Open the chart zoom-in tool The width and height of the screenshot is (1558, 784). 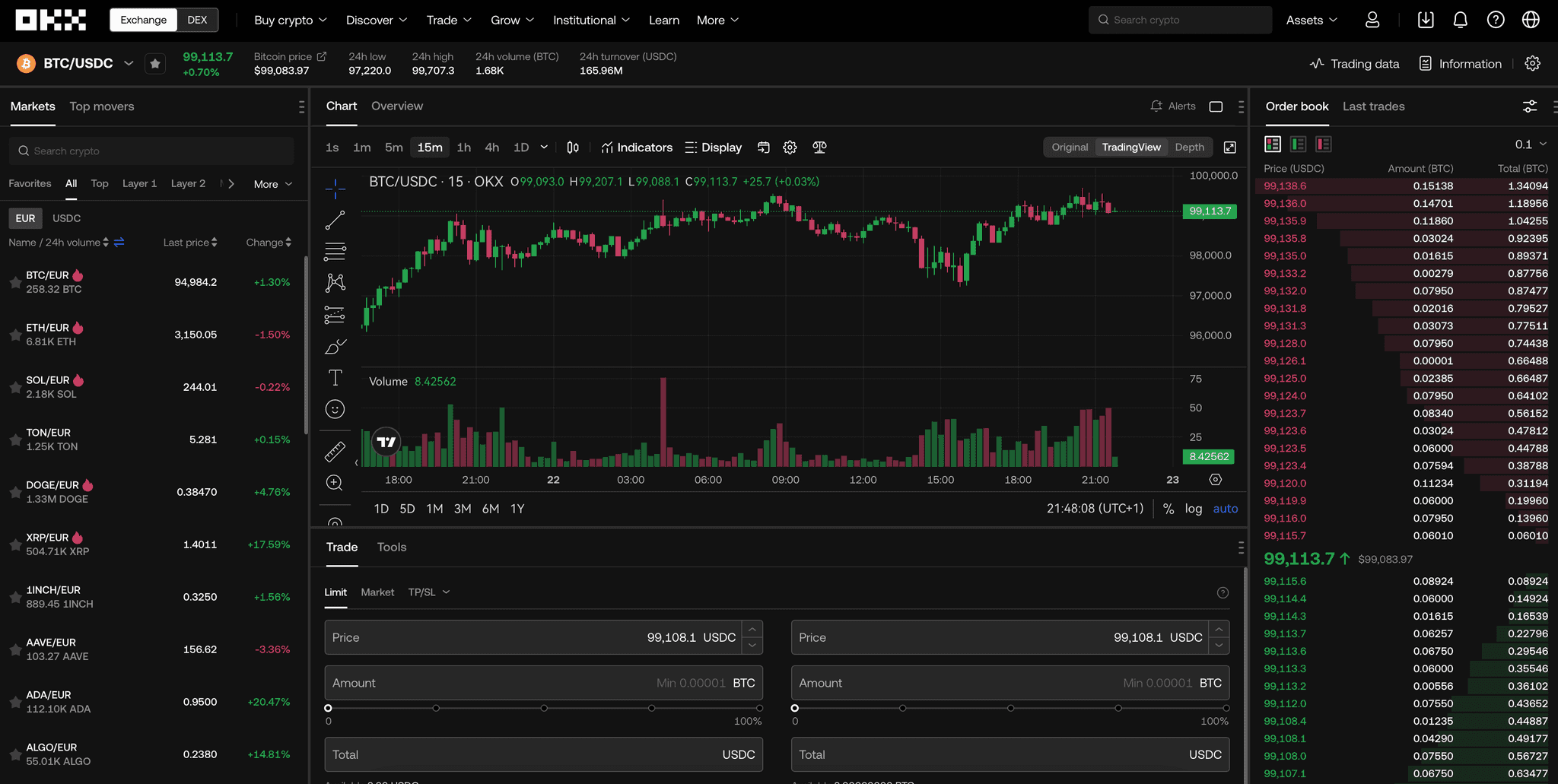tap(335, 482)
